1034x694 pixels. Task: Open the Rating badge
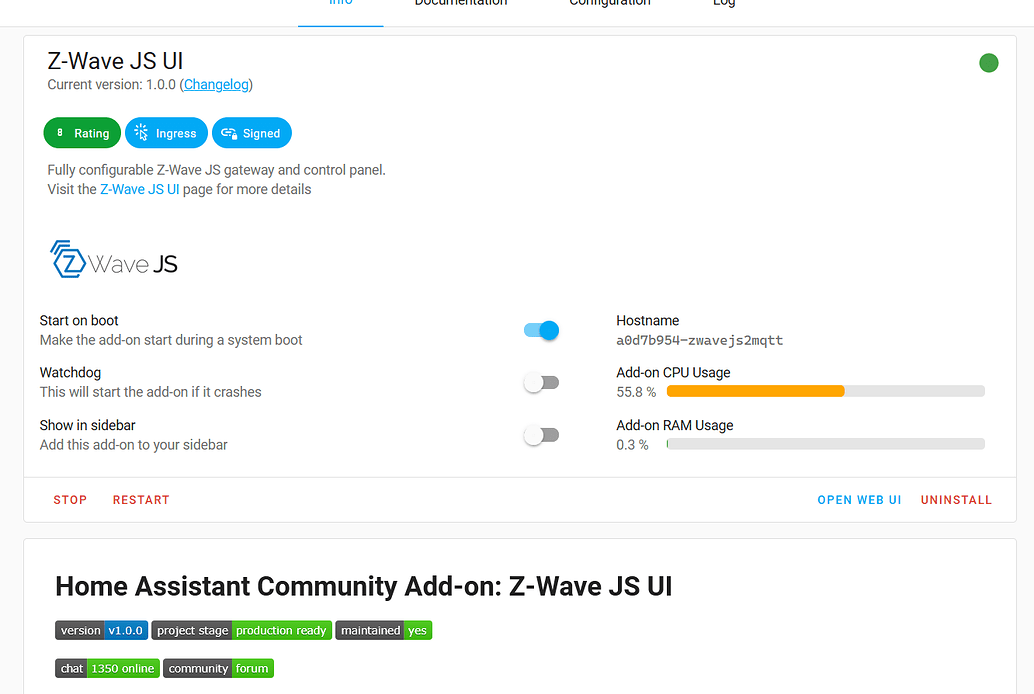click(x=82, y=133)
